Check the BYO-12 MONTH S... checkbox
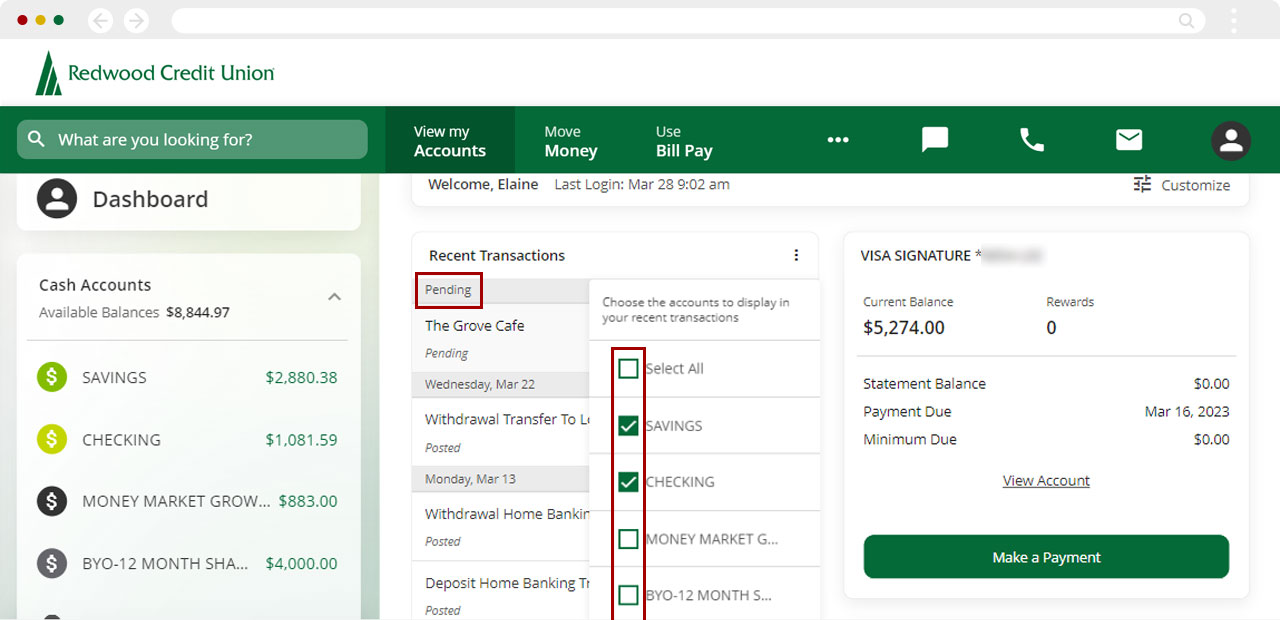This screenshot has width=1280, height=620. pyautogui.click(x=628, y=595)
